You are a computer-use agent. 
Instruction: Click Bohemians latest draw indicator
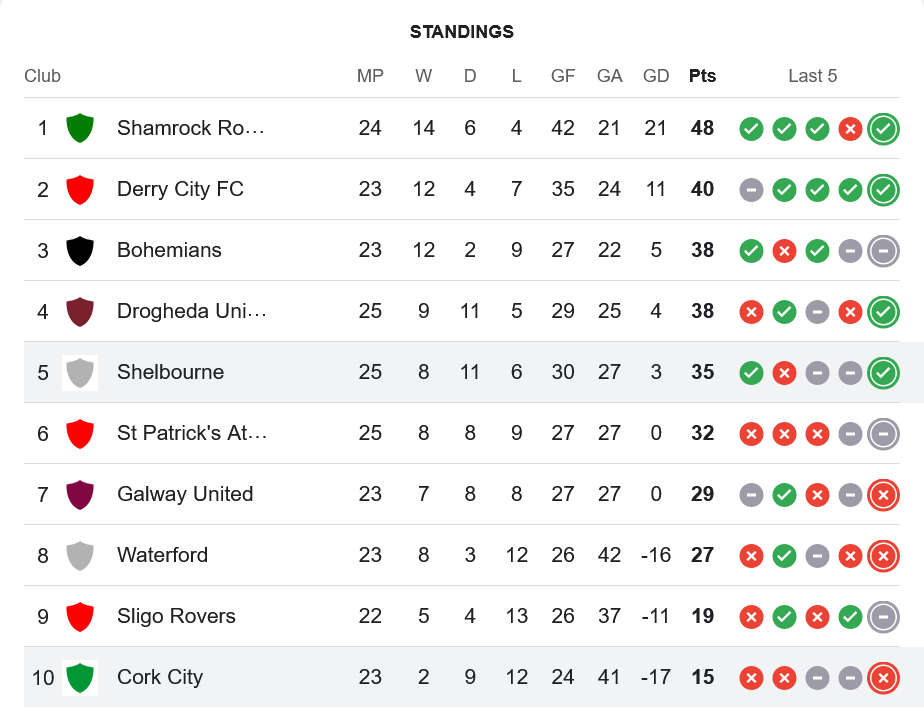(882, 250)
